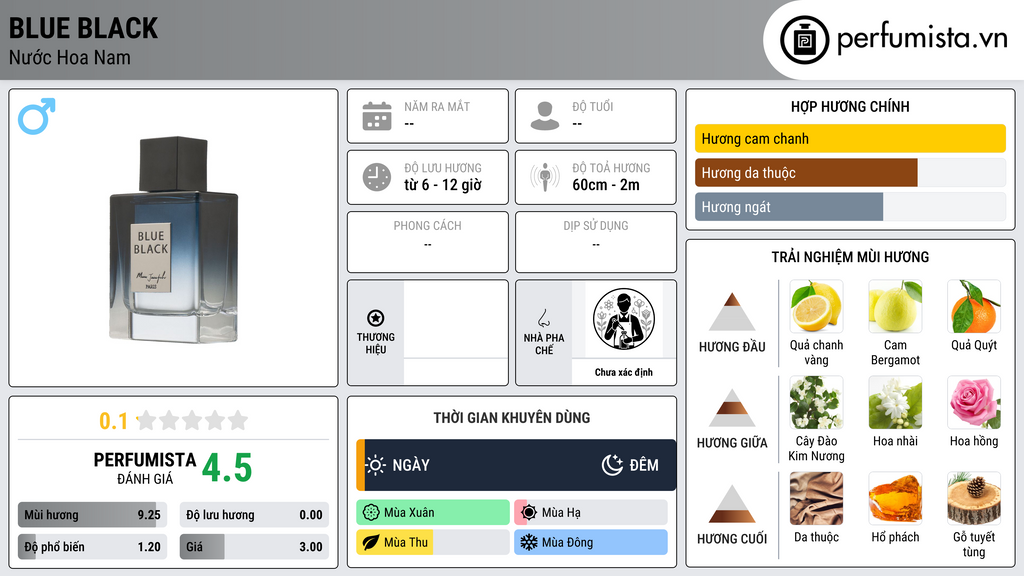
Task: Click the sillage icon for Độ toả hương
Action: (x=545, y=177)
